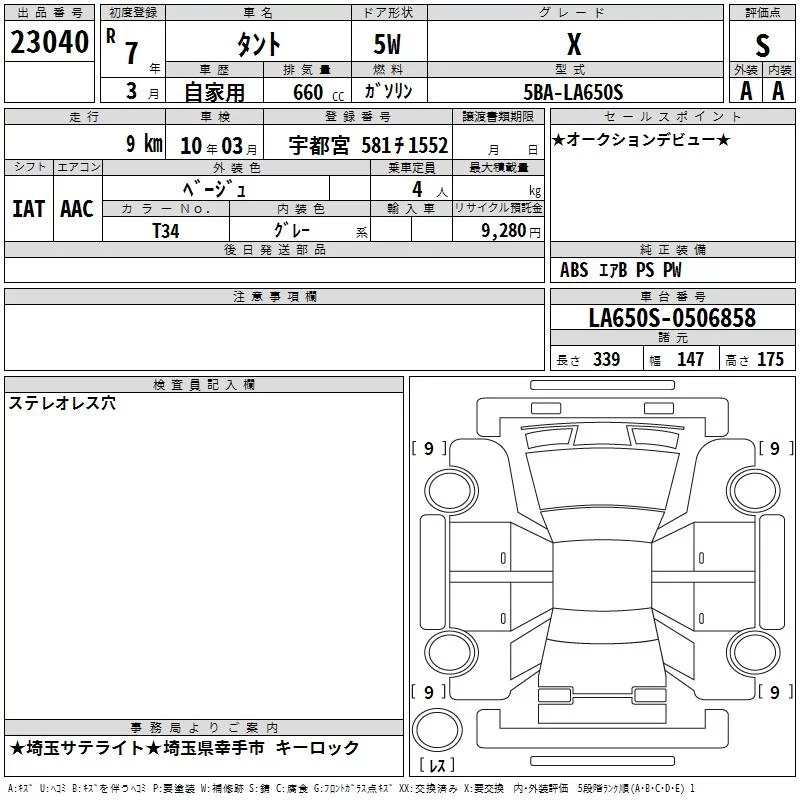800x800 pixels.
Task: Click the A grade under 外装
Action: click(746, 91)
